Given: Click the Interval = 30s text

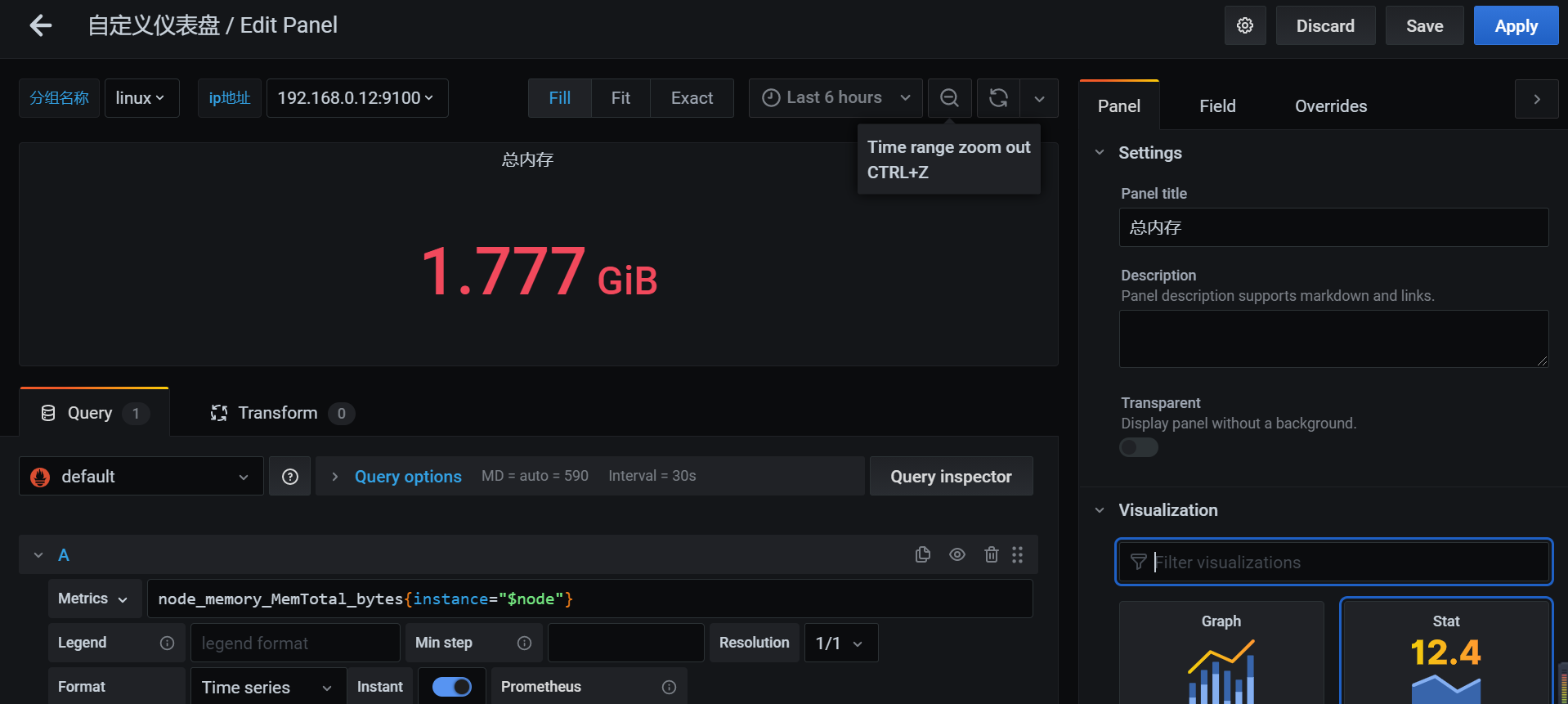Looking at the screenshot, I should tap(652, 476).
